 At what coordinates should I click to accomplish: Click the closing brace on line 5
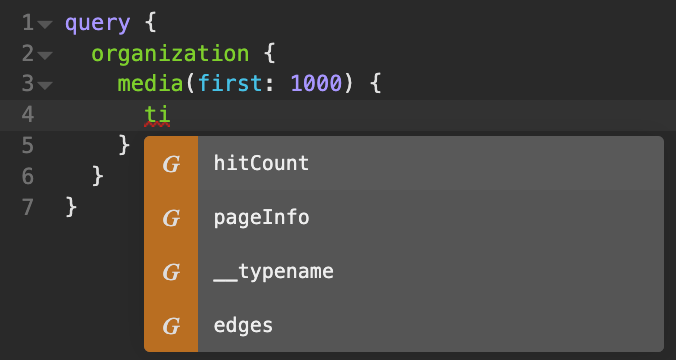(x=124, y=146)
